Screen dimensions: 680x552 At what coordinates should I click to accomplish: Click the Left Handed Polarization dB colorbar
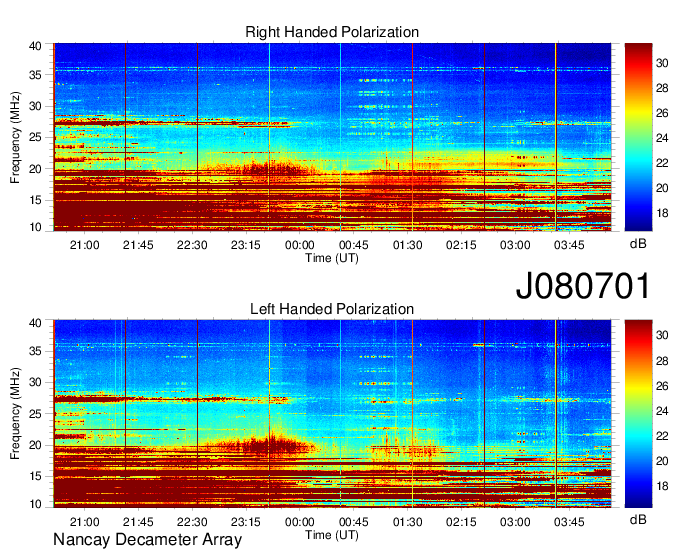tap(638, 414)
